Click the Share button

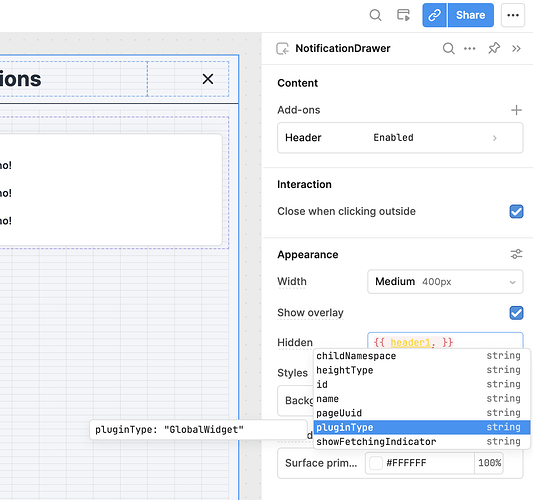tap(471, 15)
